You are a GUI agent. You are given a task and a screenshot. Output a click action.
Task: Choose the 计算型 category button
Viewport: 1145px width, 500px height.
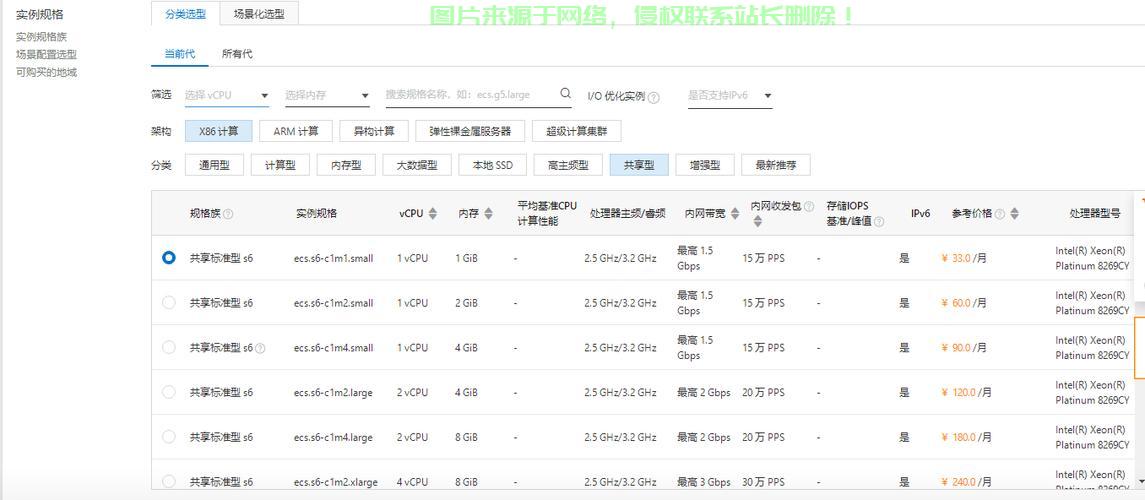[x=280, y=165]
